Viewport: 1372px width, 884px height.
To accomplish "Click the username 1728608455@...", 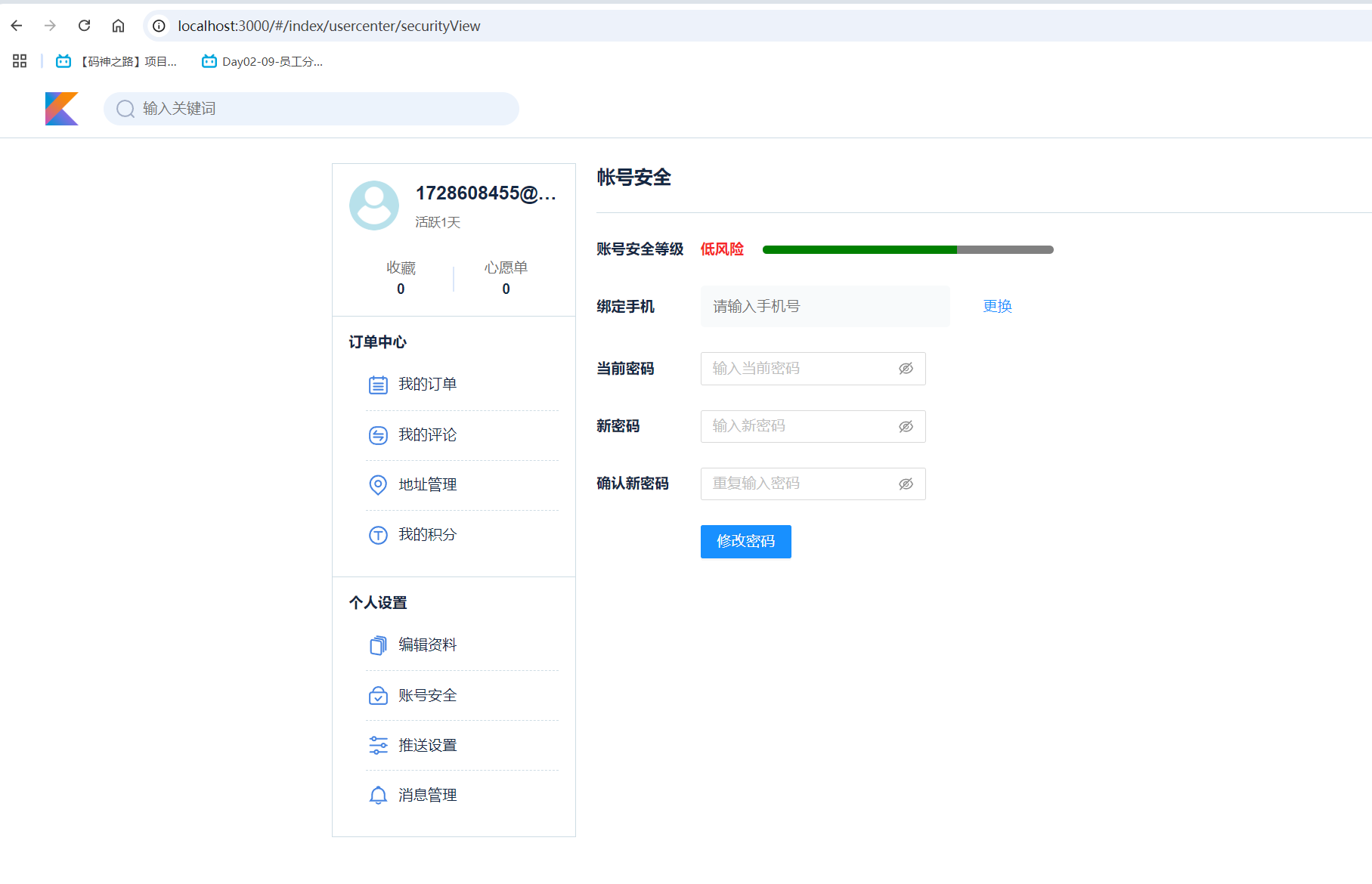I will 486,193.
